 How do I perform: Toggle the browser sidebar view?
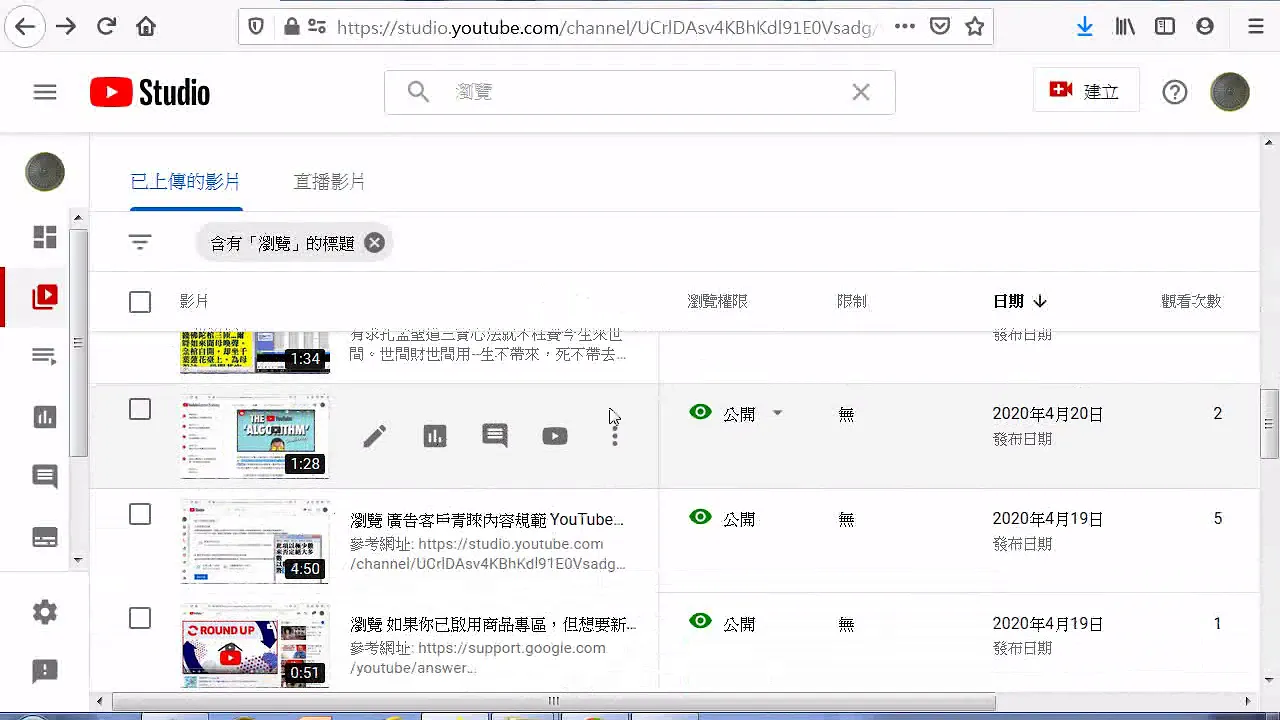[x=1165, y=27]
